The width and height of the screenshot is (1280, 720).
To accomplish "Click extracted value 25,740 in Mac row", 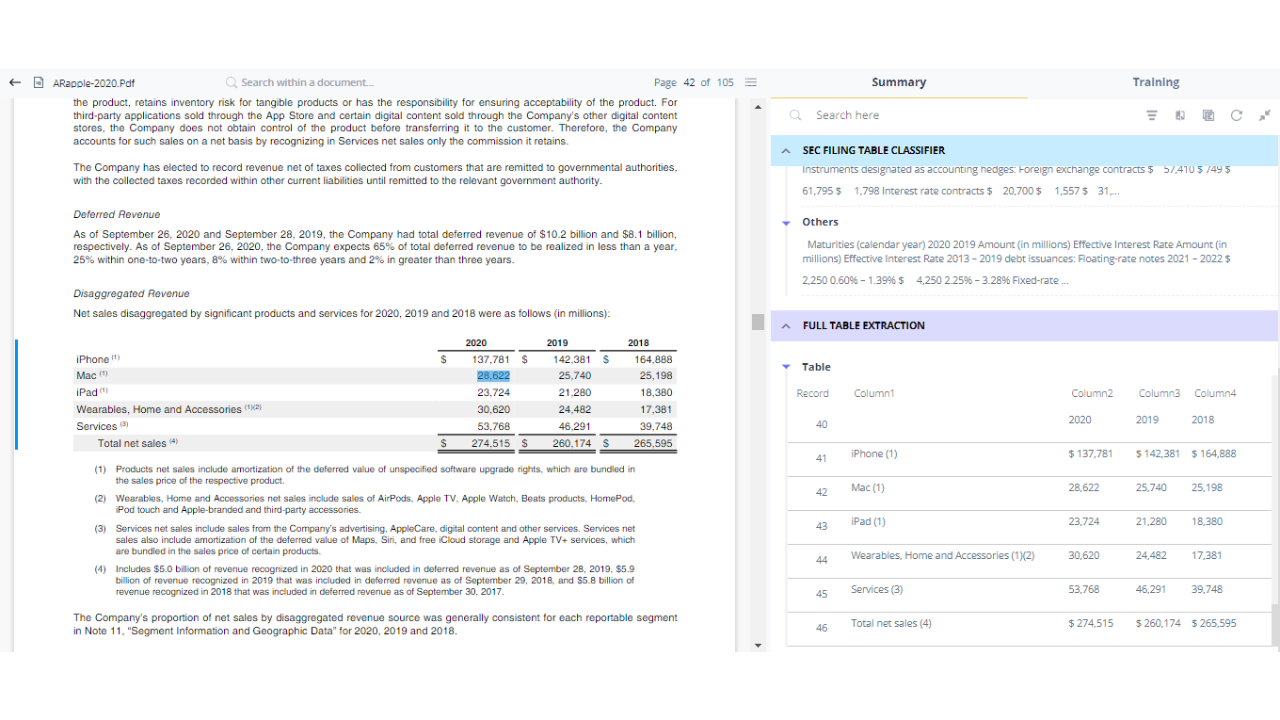I will click(x=1151, y=488).
